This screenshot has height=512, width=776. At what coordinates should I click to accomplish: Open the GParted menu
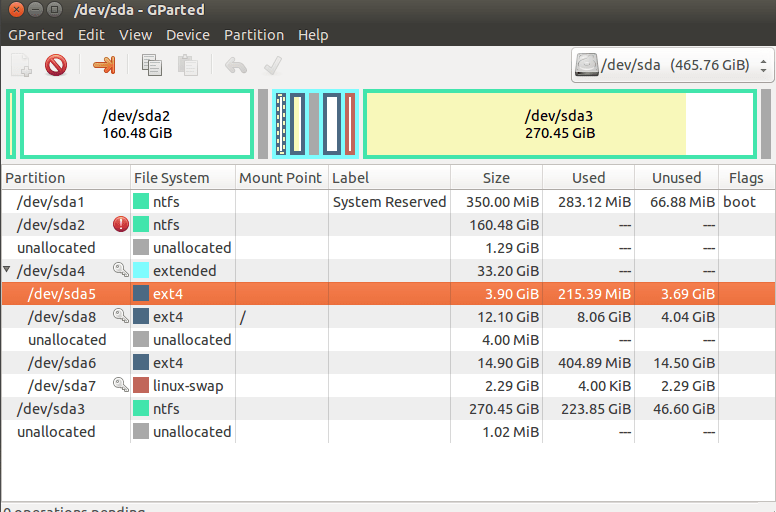[36, 35]
